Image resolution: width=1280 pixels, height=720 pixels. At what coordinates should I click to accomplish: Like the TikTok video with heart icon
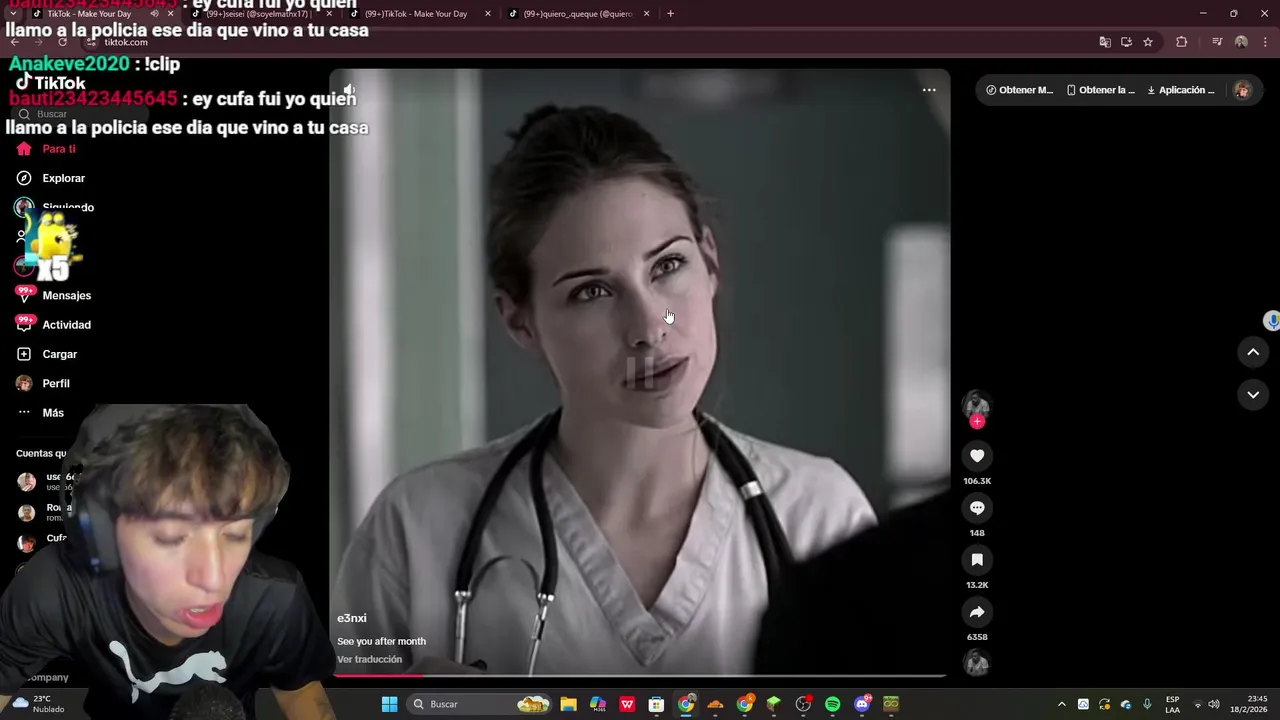(x=977, y=456)
